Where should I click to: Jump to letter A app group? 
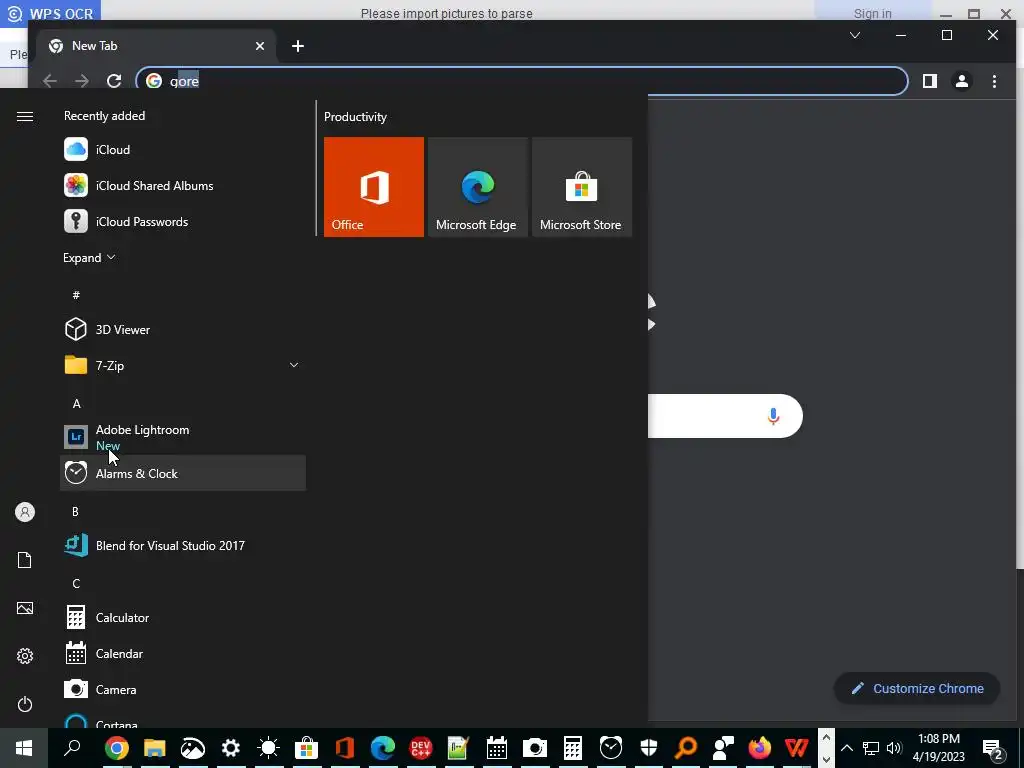(76, 404)
